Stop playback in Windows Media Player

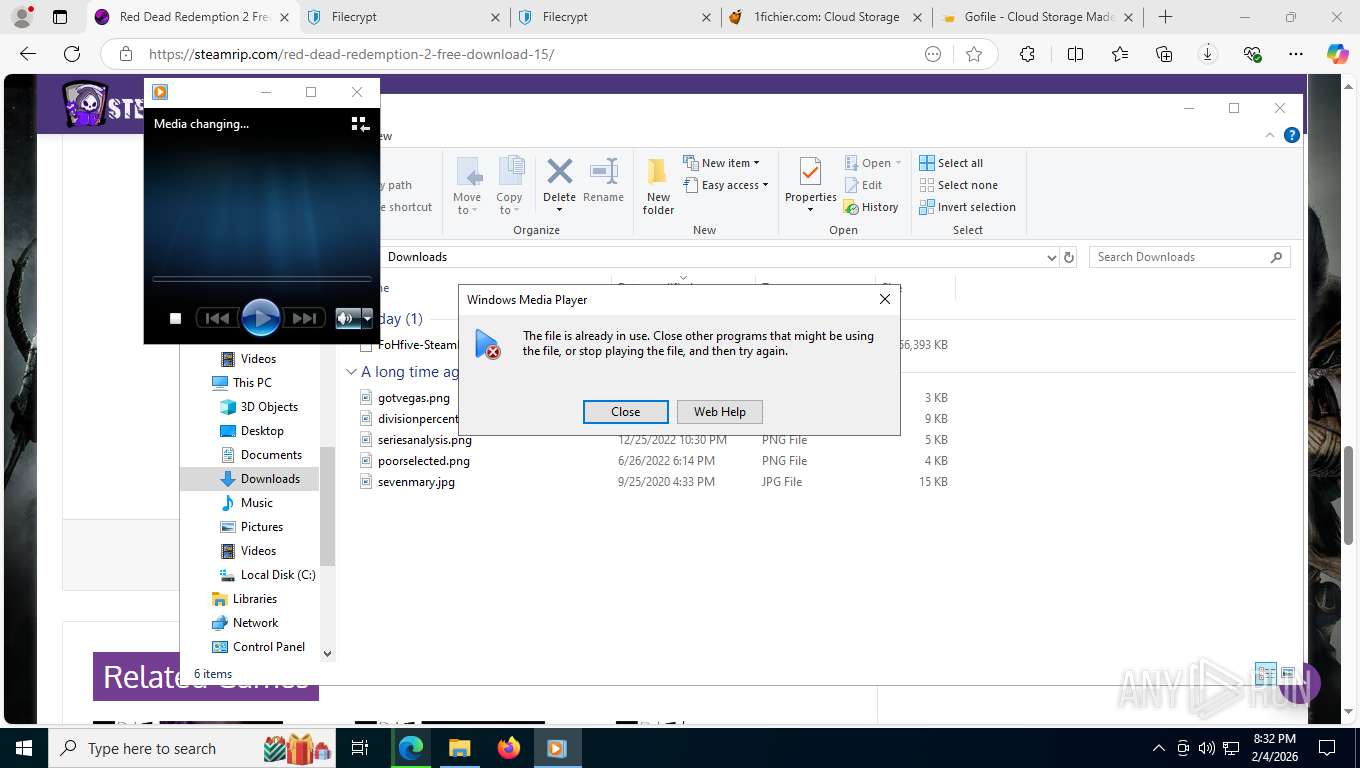(x=175, y=318)
